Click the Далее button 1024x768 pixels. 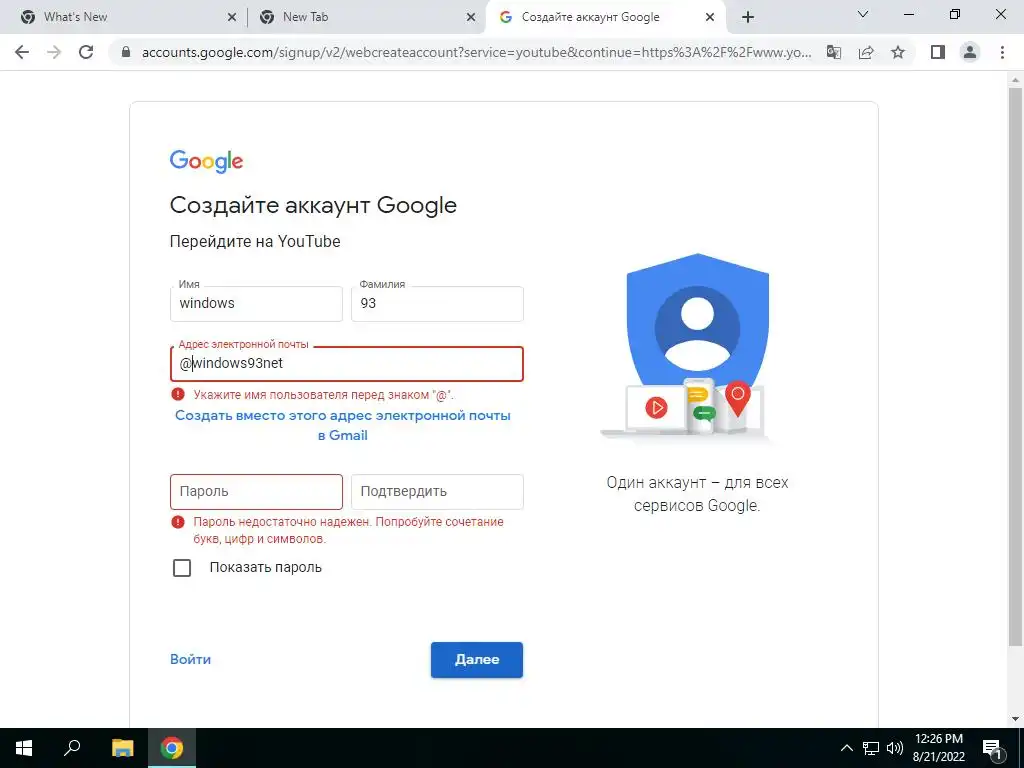(x=477, y=660)
